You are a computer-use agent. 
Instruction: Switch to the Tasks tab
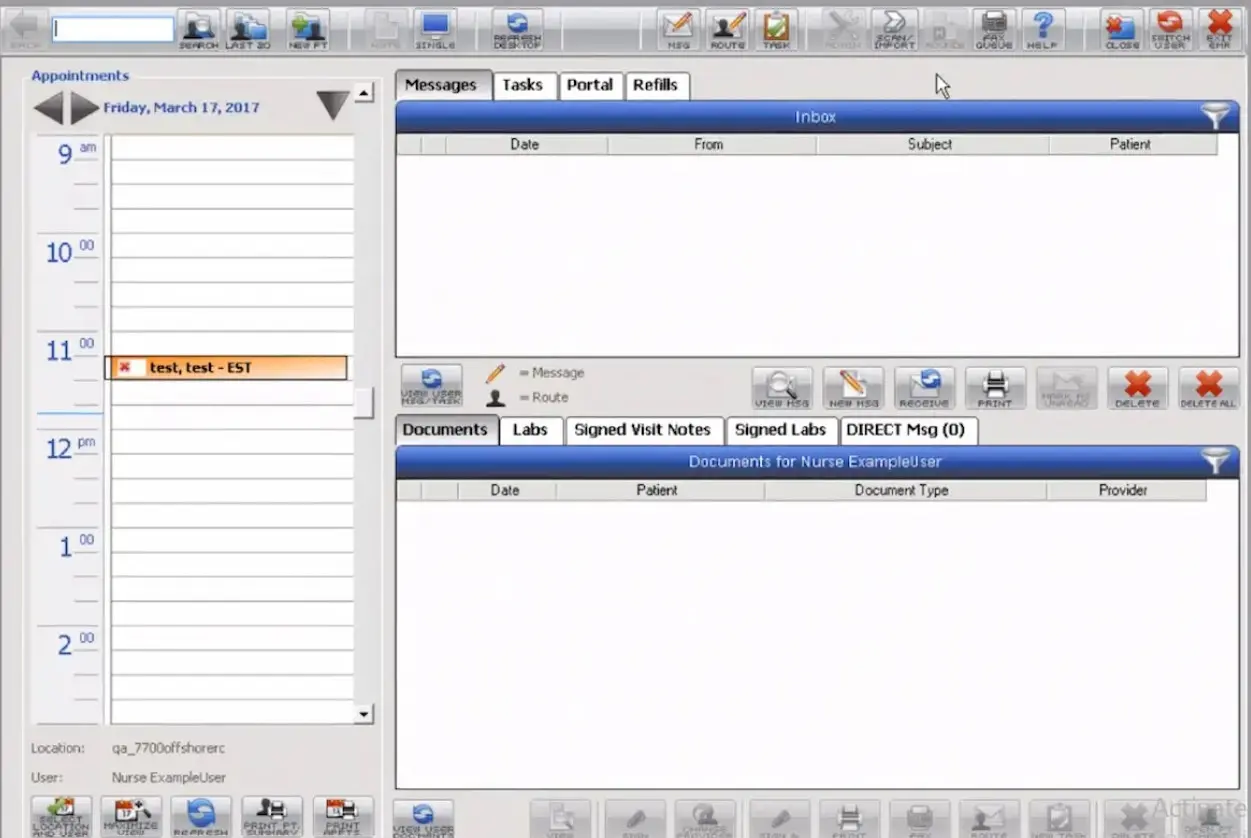(522, 85)
